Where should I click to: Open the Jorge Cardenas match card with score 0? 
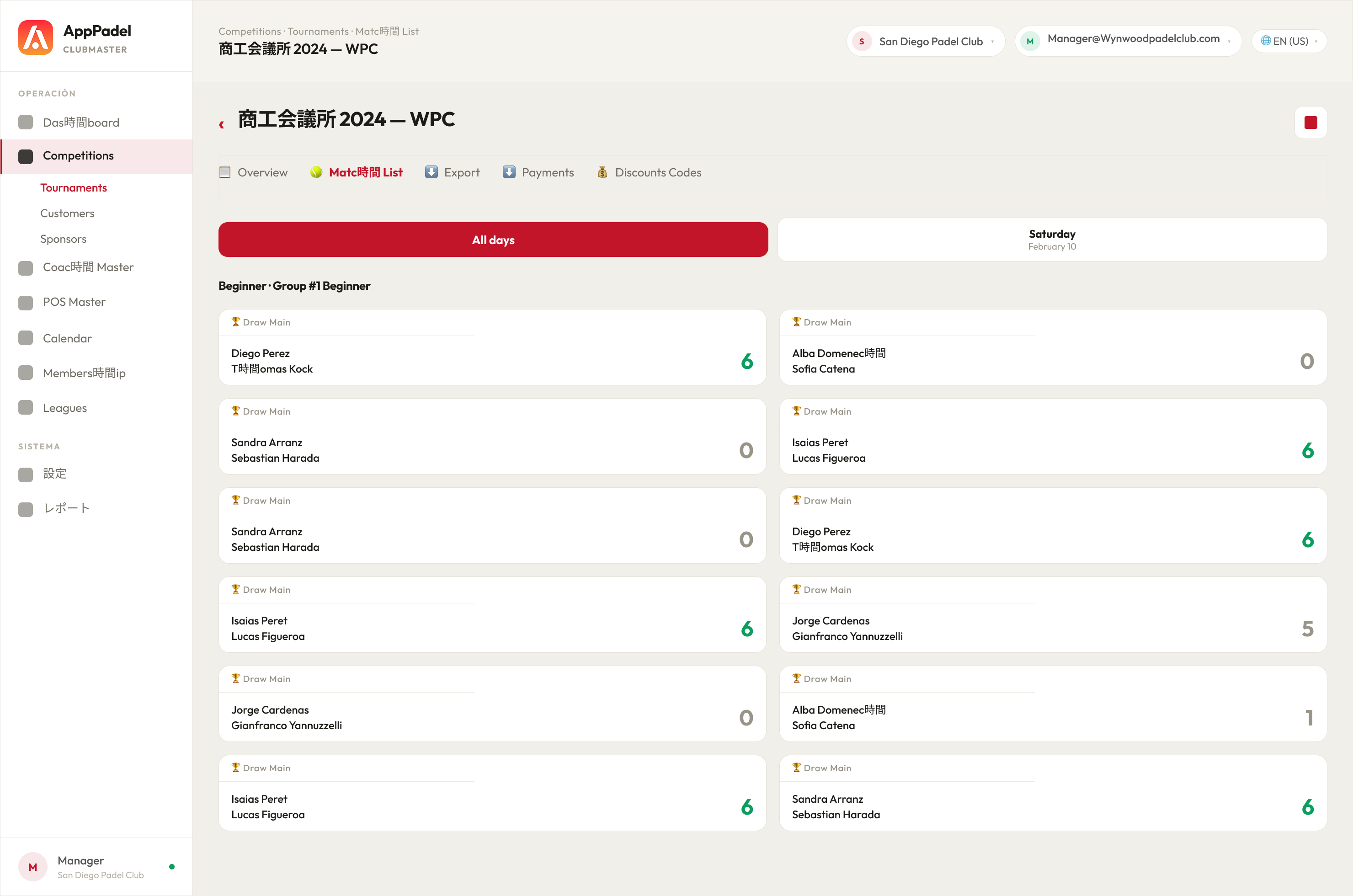click(492, 704)
